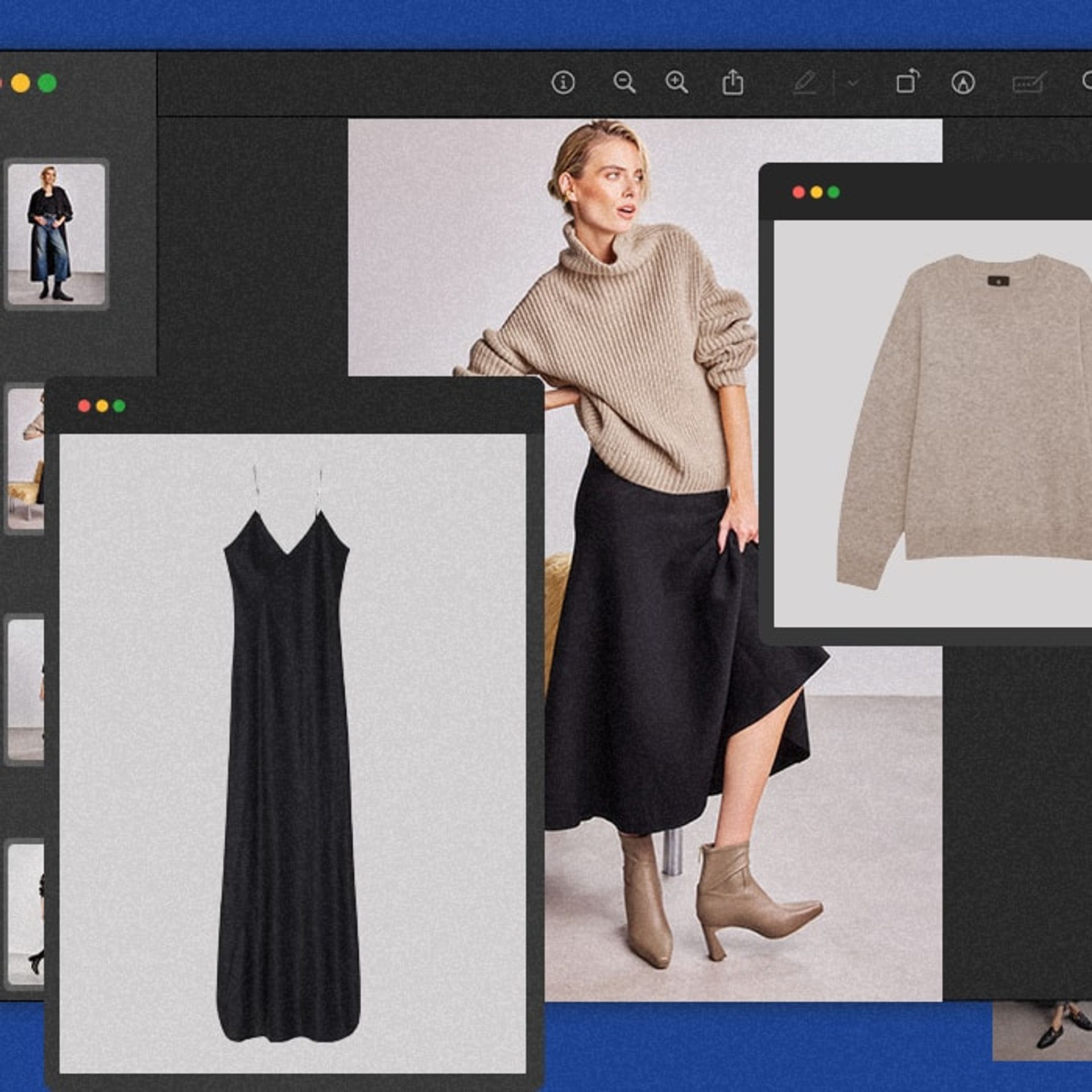Viewport: 1092px width, 1092px height.
Task: Click the partially visible search icon
Action: [1087, 81]
